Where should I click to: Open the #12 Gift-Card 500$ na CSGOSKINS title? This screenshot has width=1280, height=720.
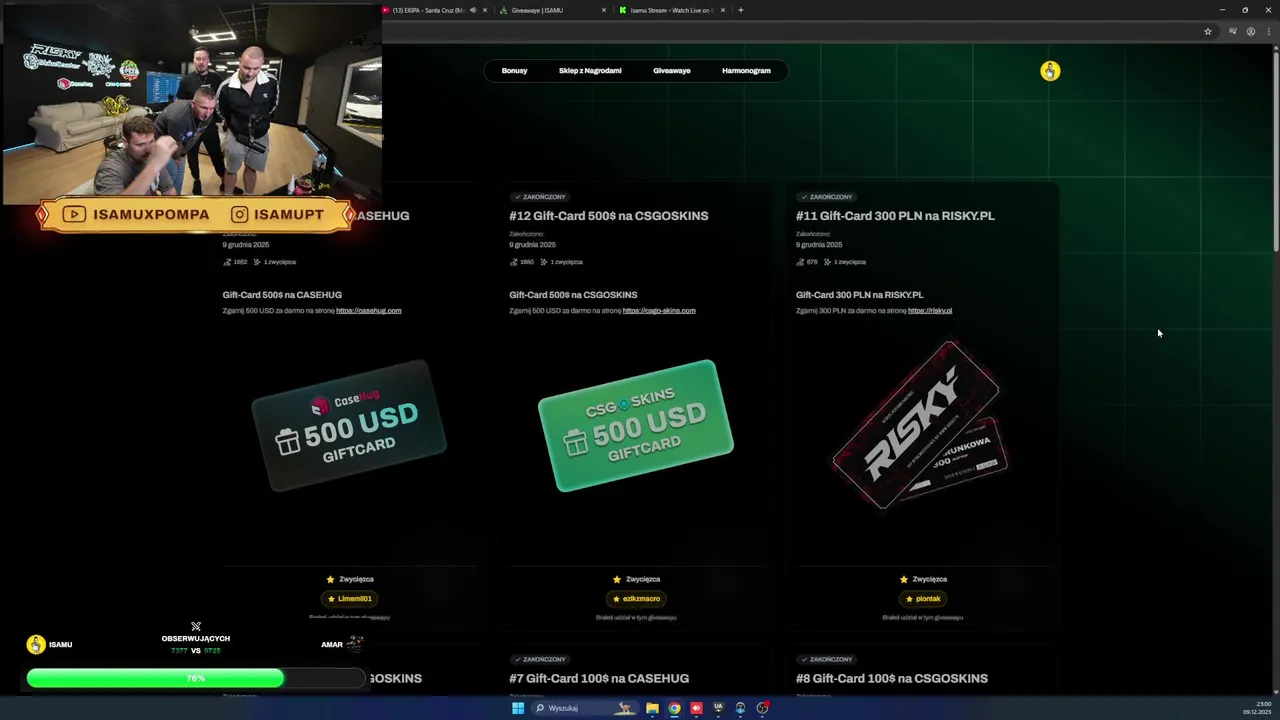point(608,216)
